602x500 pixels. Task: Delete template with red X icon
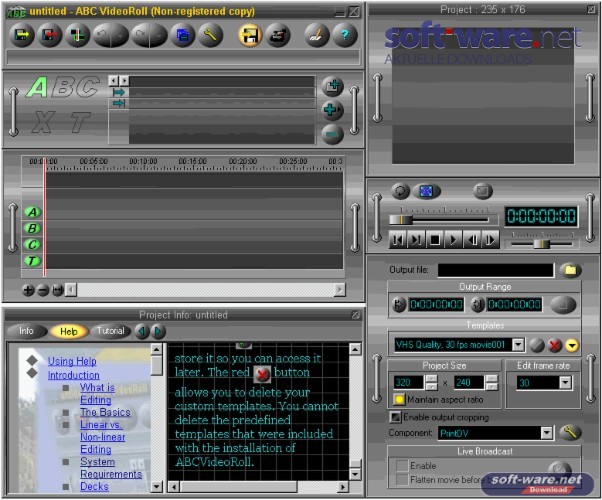tap(554, 345)
